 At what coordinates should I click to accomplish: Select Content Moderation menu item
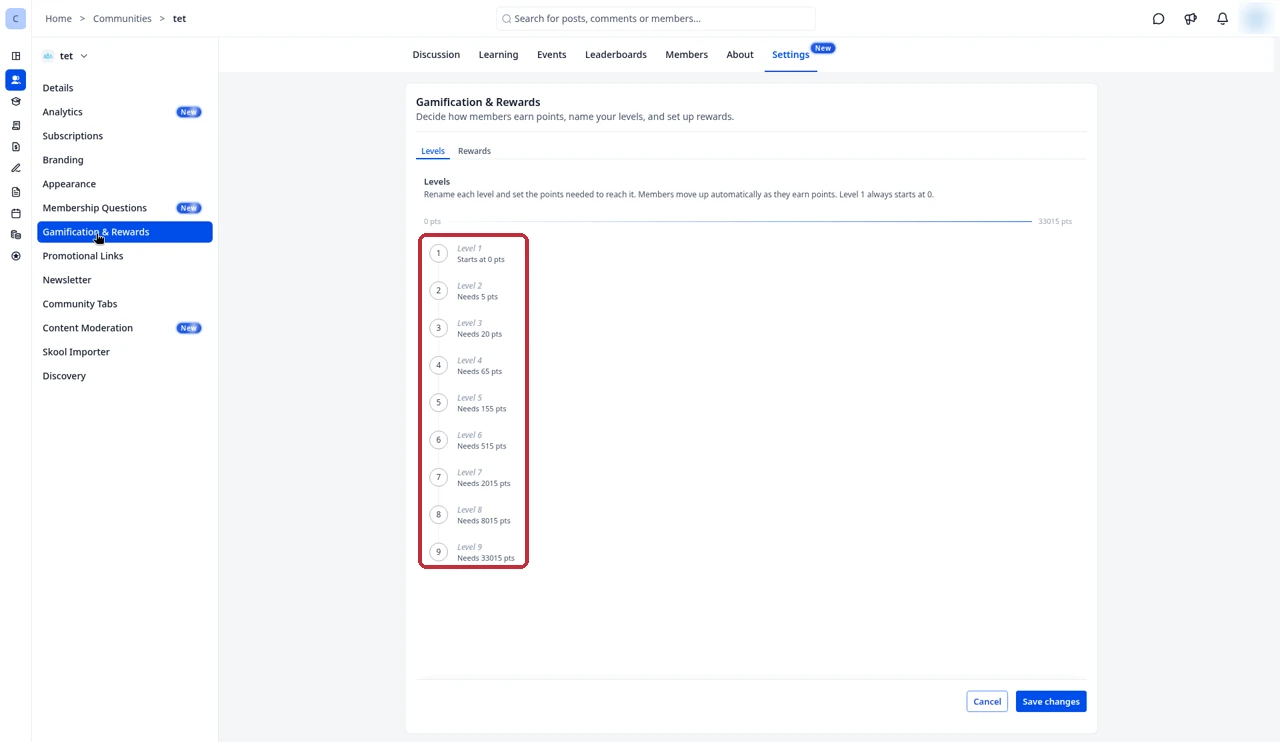point(125,328)
